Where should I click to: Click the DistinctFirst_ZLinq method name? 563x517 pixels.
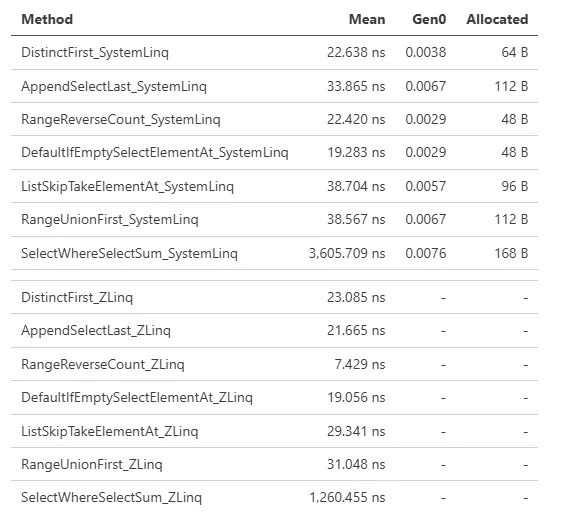pos(77,298)
